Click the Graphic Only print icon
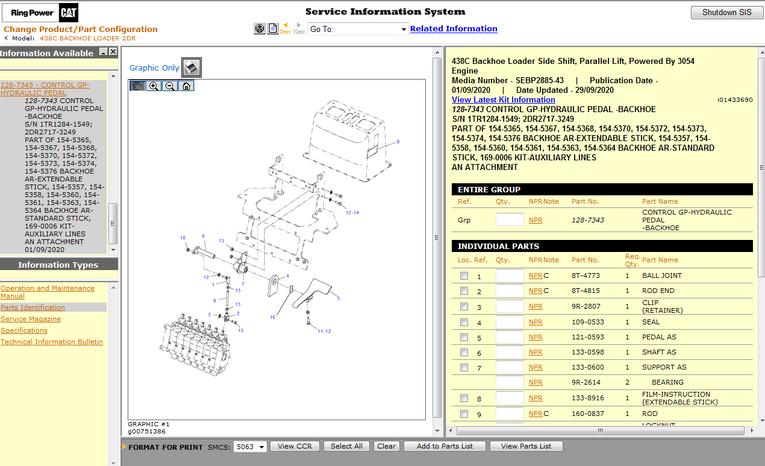This screenshot has height=466, width=765. click(193, 67)
